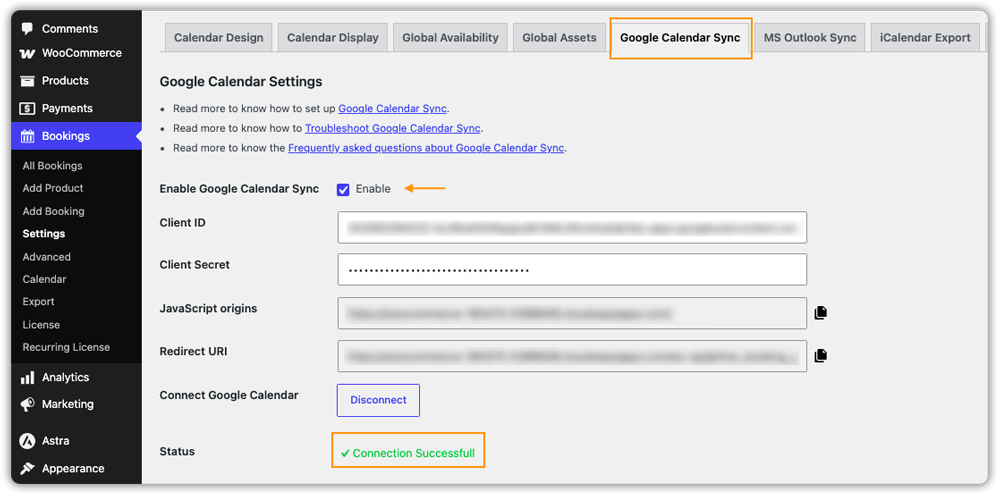Open the Troubleshoot Google Calendar Sync link
Viewport: 1000px width, 496px height.
pos(392,128)
